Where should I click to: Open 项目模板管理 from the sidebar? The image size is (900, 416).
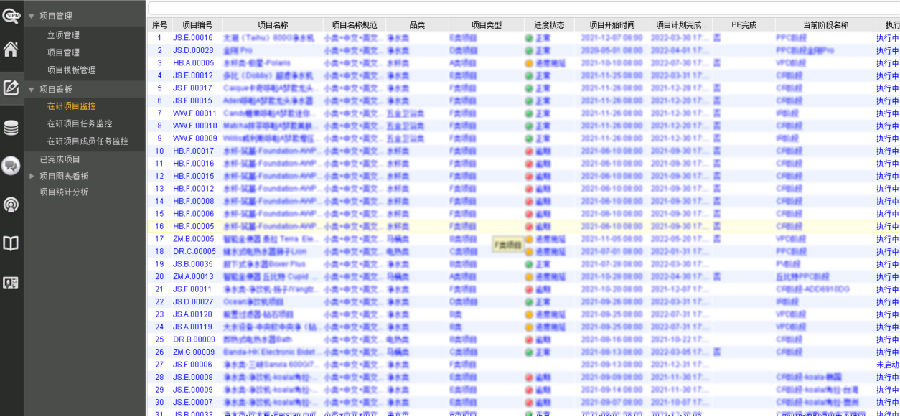(x=72, y=70)
